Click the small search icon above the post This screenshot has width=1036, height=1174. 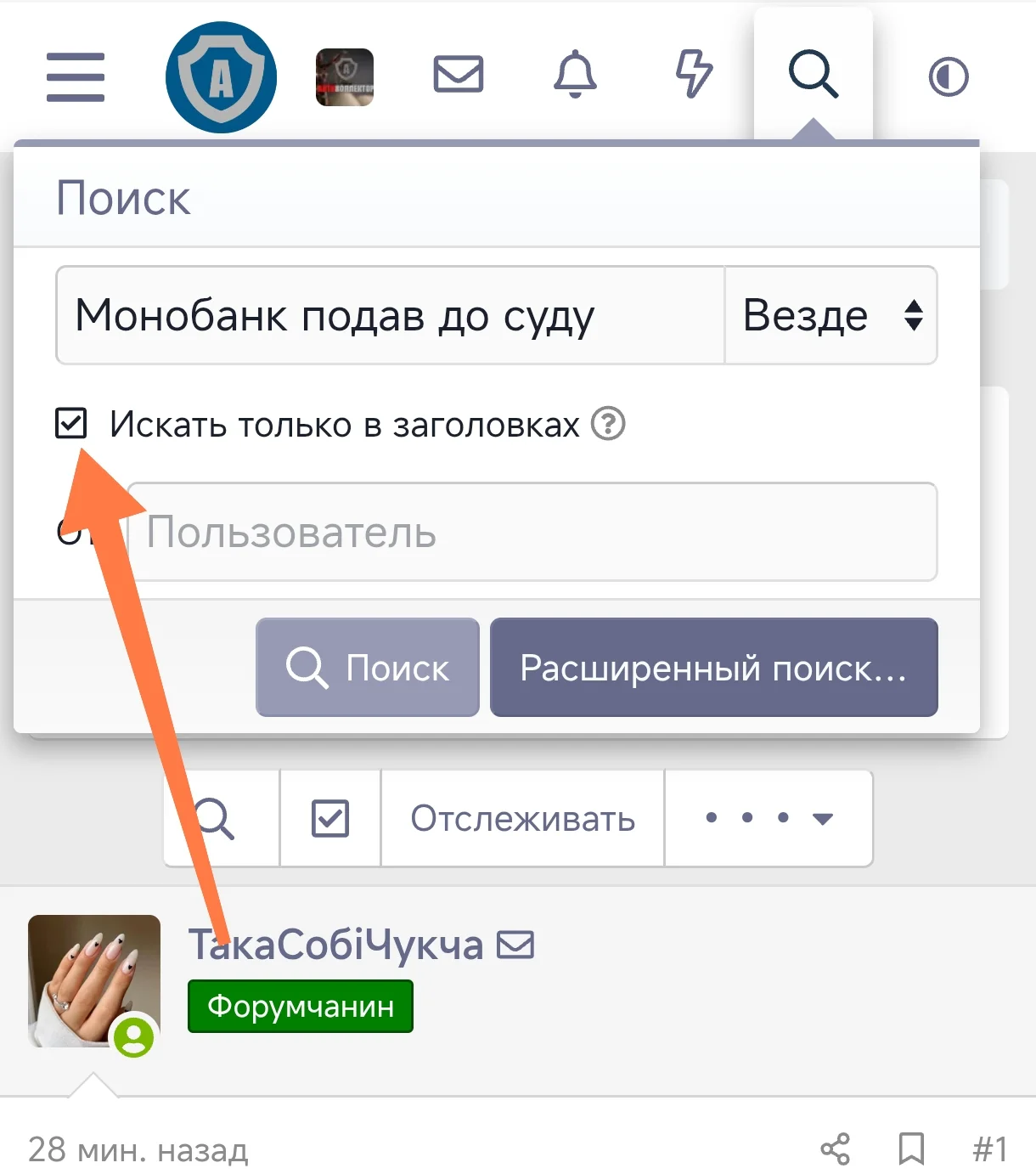click(219, 818)
